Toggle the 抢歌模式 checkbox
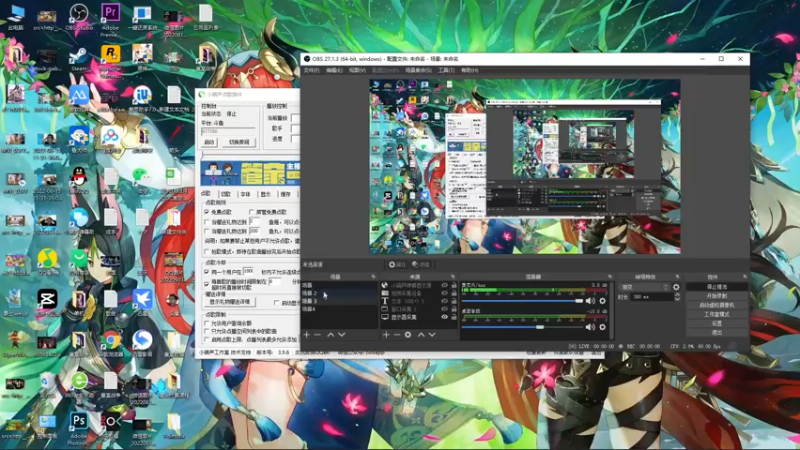800x450 pixels. [207, 252]
